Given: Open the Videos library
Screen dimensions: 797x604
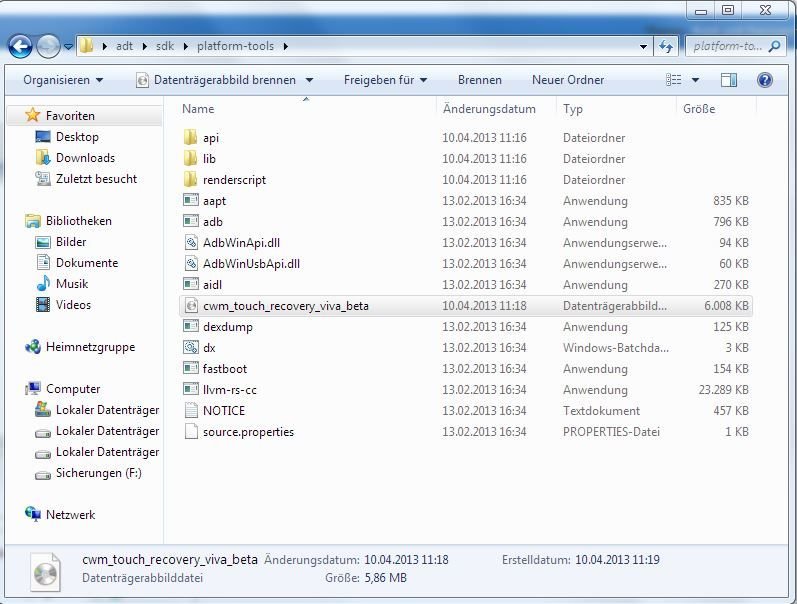Looking at the screenshot, I should point(73,305).
